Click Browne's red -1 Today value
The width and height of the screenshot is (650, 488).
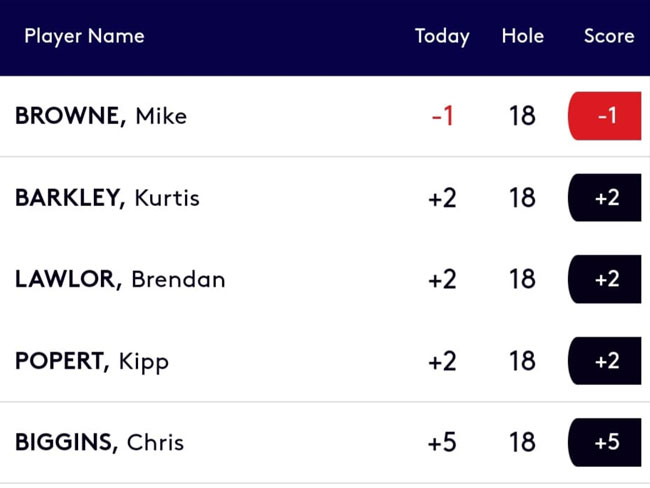coord(443,116)
